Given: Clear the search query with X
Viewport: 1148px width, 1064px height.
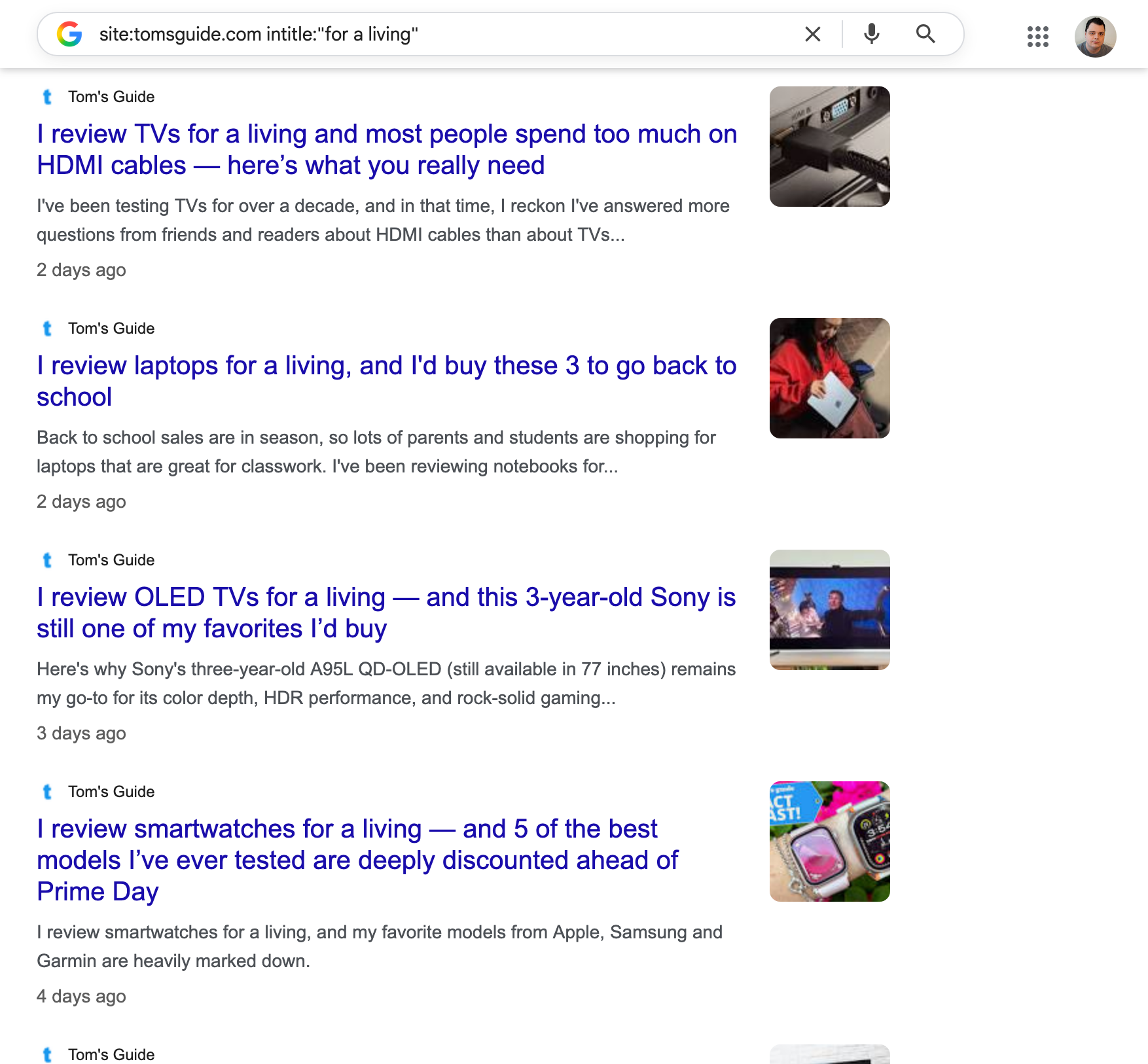Looking at the screenshot, I should 813,34.
